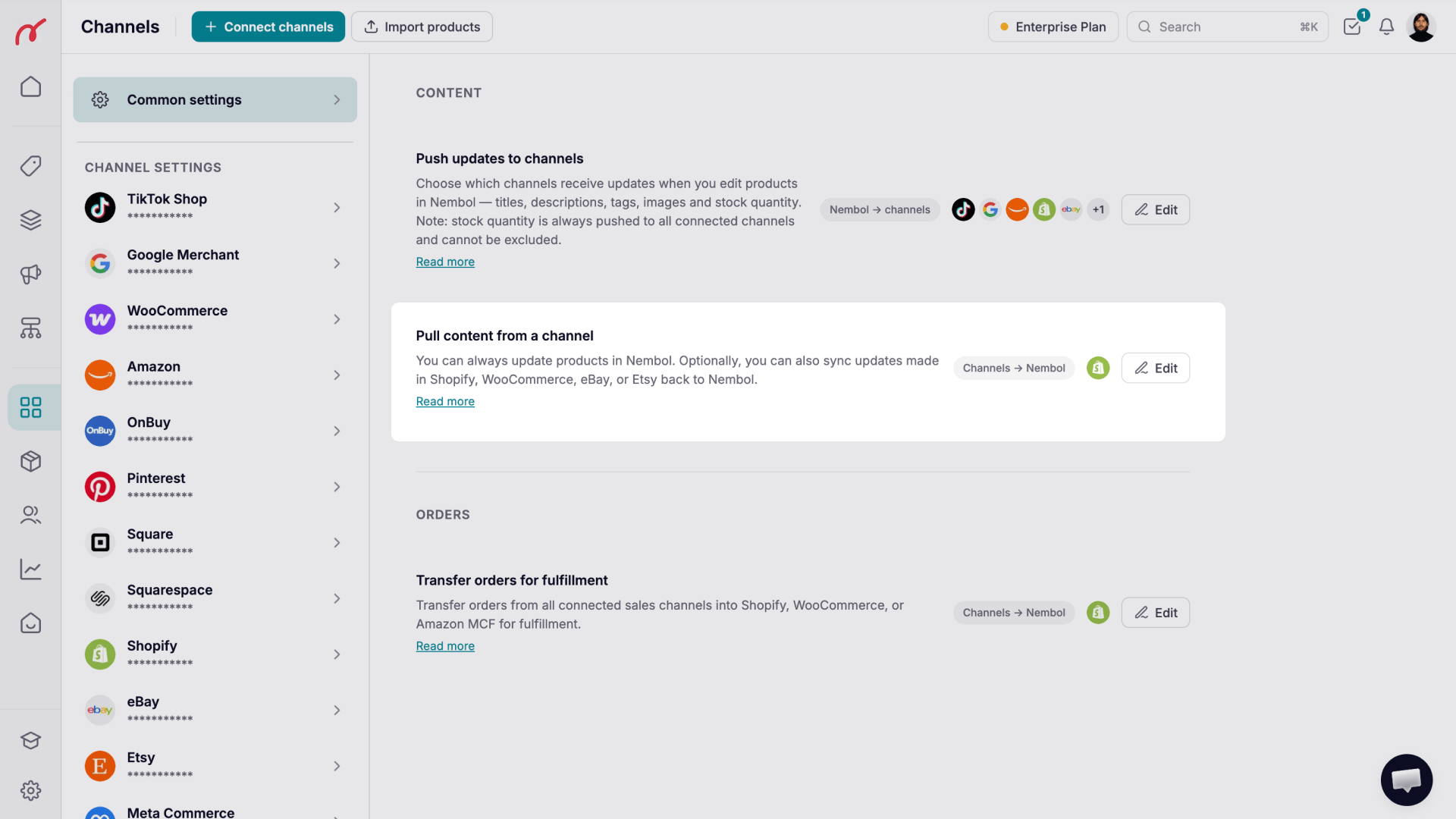This screenshot has width=1456, height=819.
Task: Open the tasks checklist icon with badge
Action: click(1352, 27)
